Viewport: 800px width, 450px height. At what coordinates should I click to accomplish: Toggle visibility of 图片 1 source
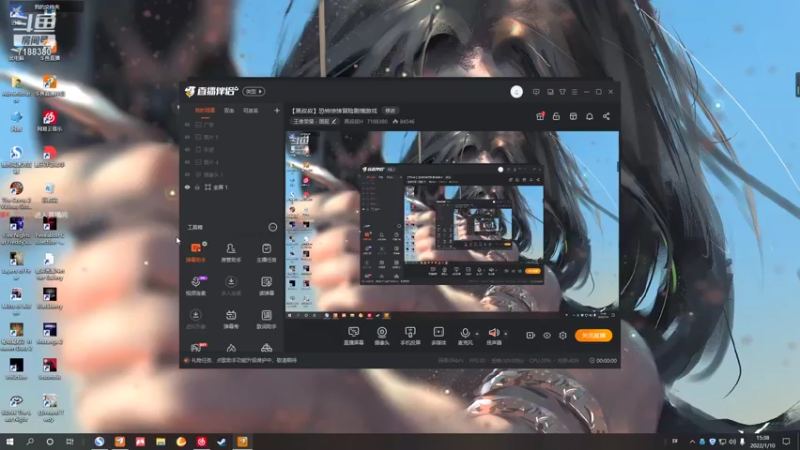click(x=187, y=137)
